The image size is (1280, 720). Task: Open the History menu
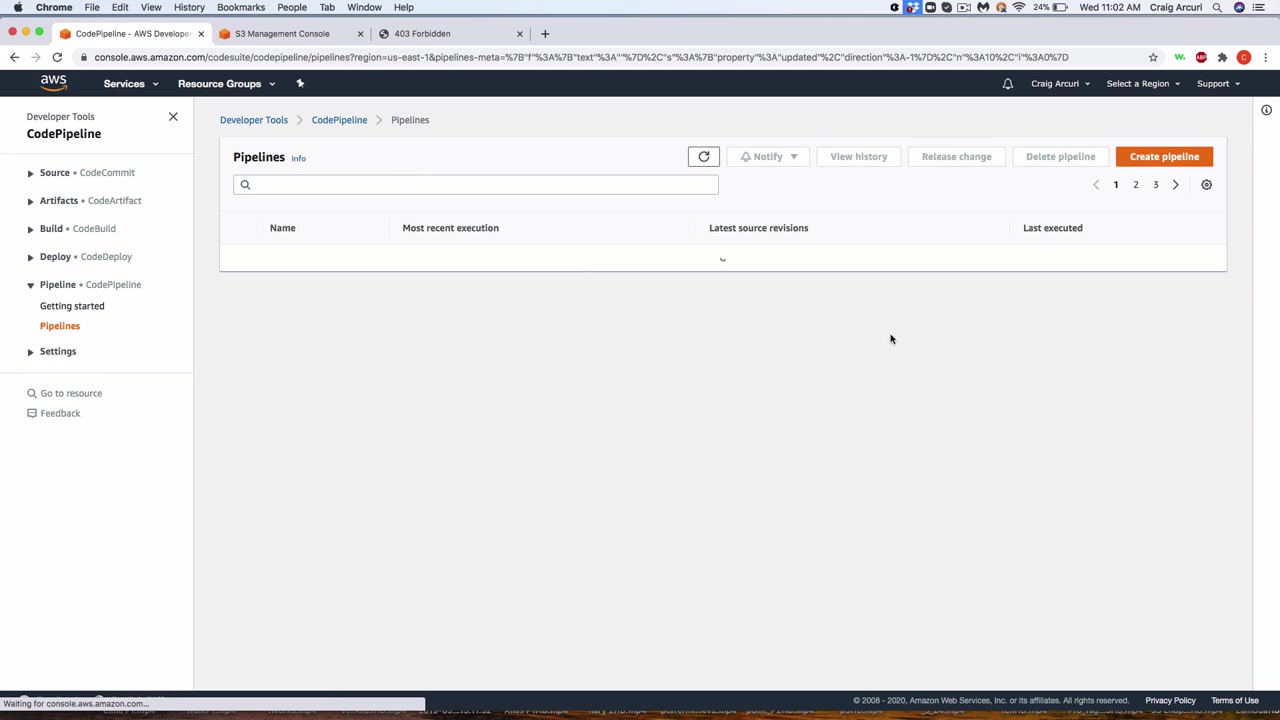click(x=189, y=7)
